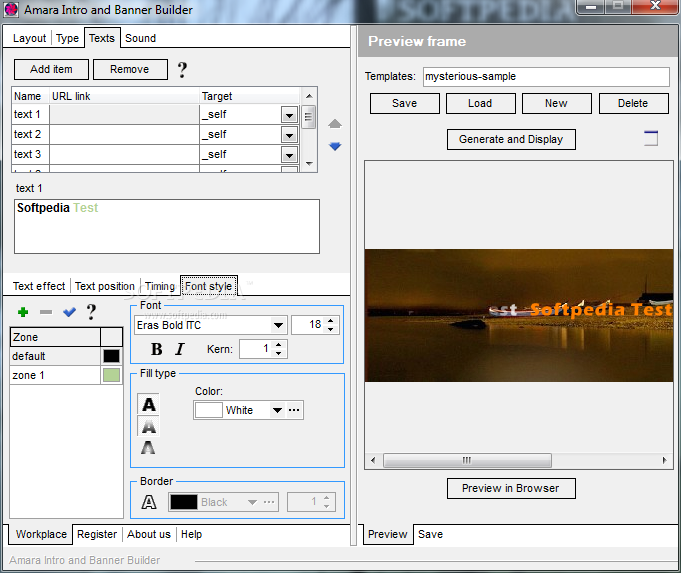Click the Remove button
The image size is (681, 573).
(x=130, y=70)
